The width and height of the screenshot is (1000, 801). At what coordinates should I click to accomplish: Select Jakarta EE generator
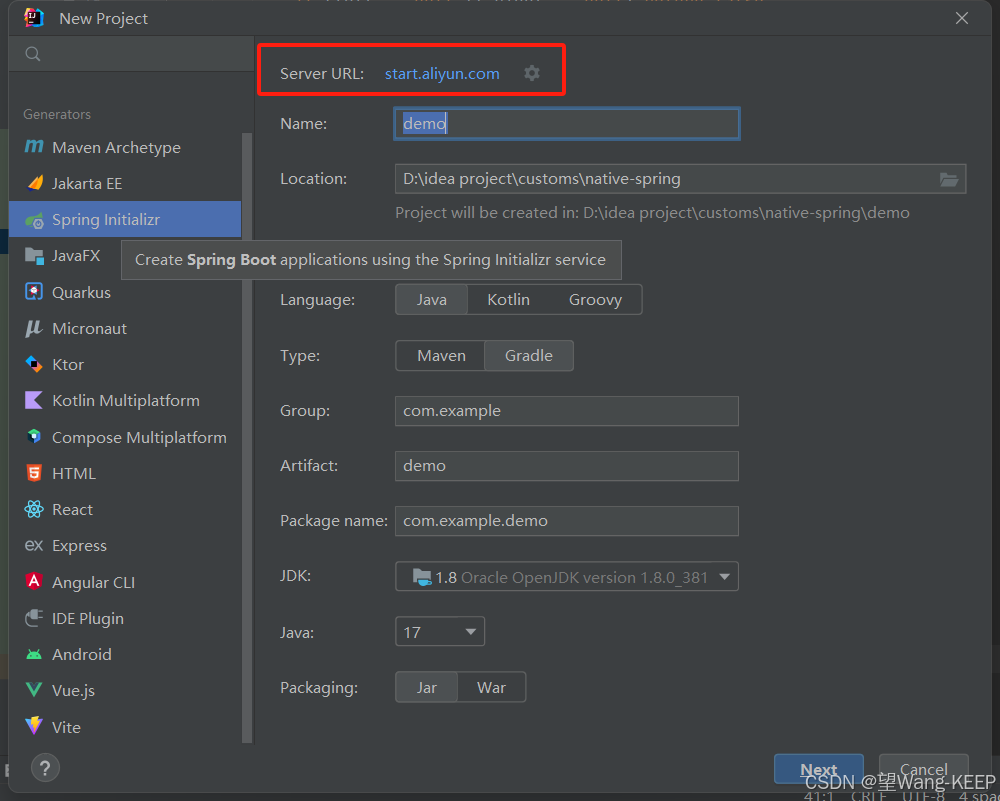(125, 184)
